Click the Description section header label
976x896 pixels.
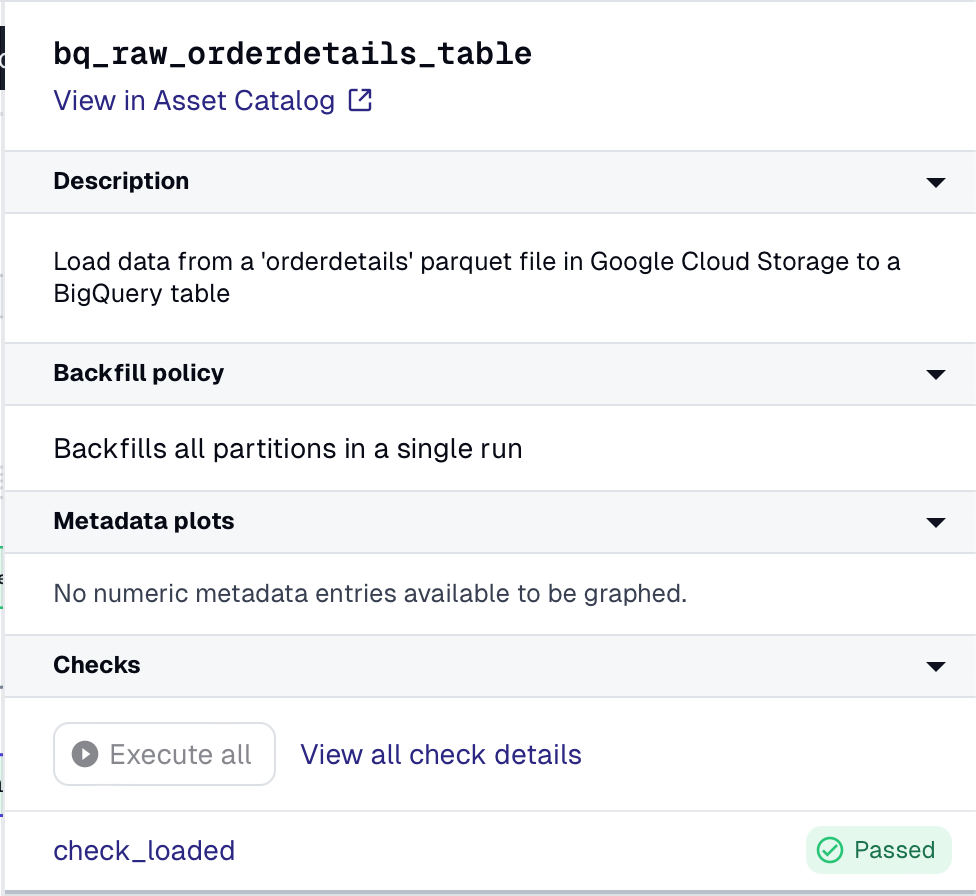tap(121, 181)
